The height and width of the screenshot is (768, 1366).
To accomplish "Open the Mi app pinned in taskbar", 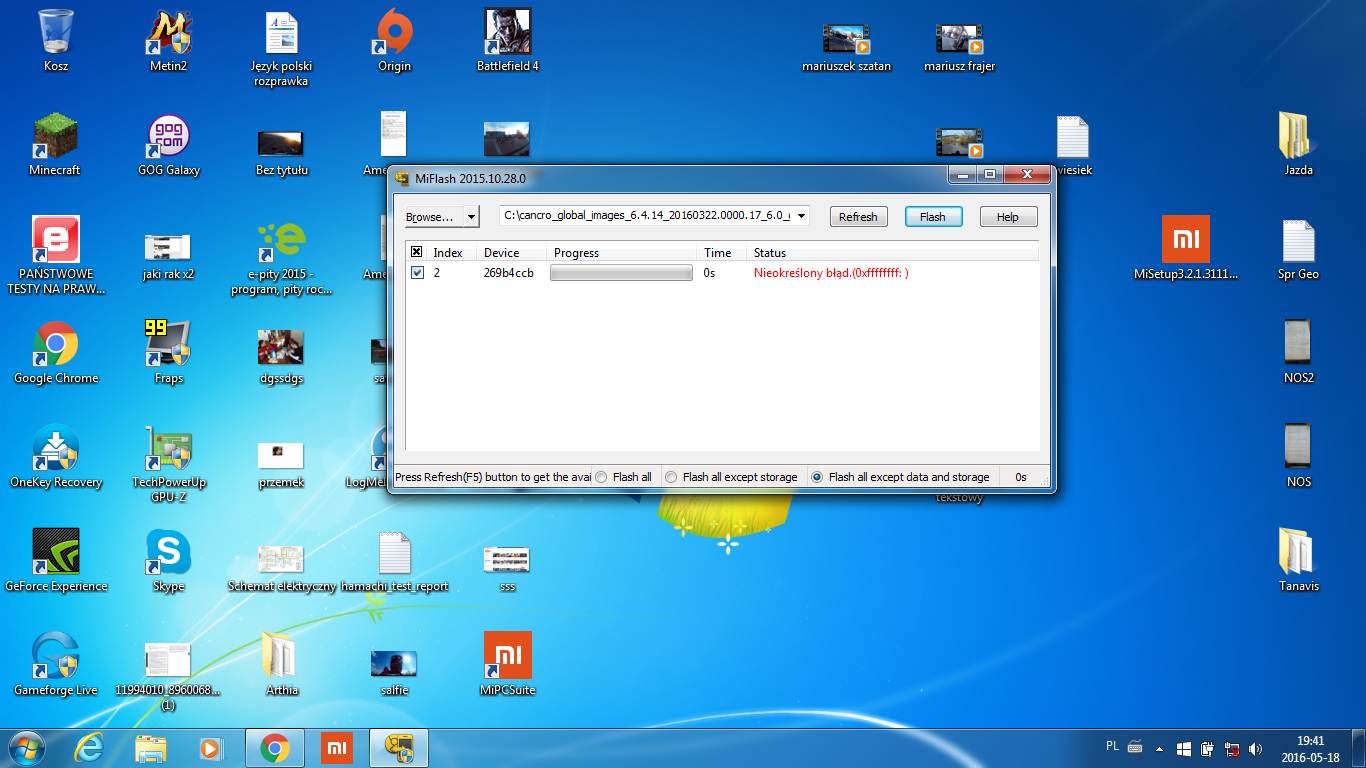I will click(337, 748).
